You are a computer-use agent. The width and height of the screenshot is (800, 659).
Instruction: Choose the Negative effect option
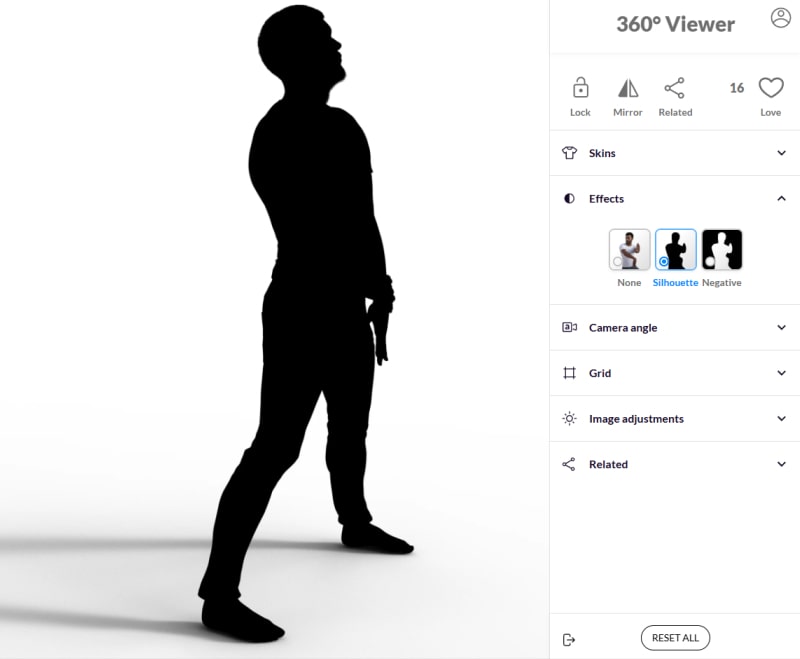(x=721, y=250)
